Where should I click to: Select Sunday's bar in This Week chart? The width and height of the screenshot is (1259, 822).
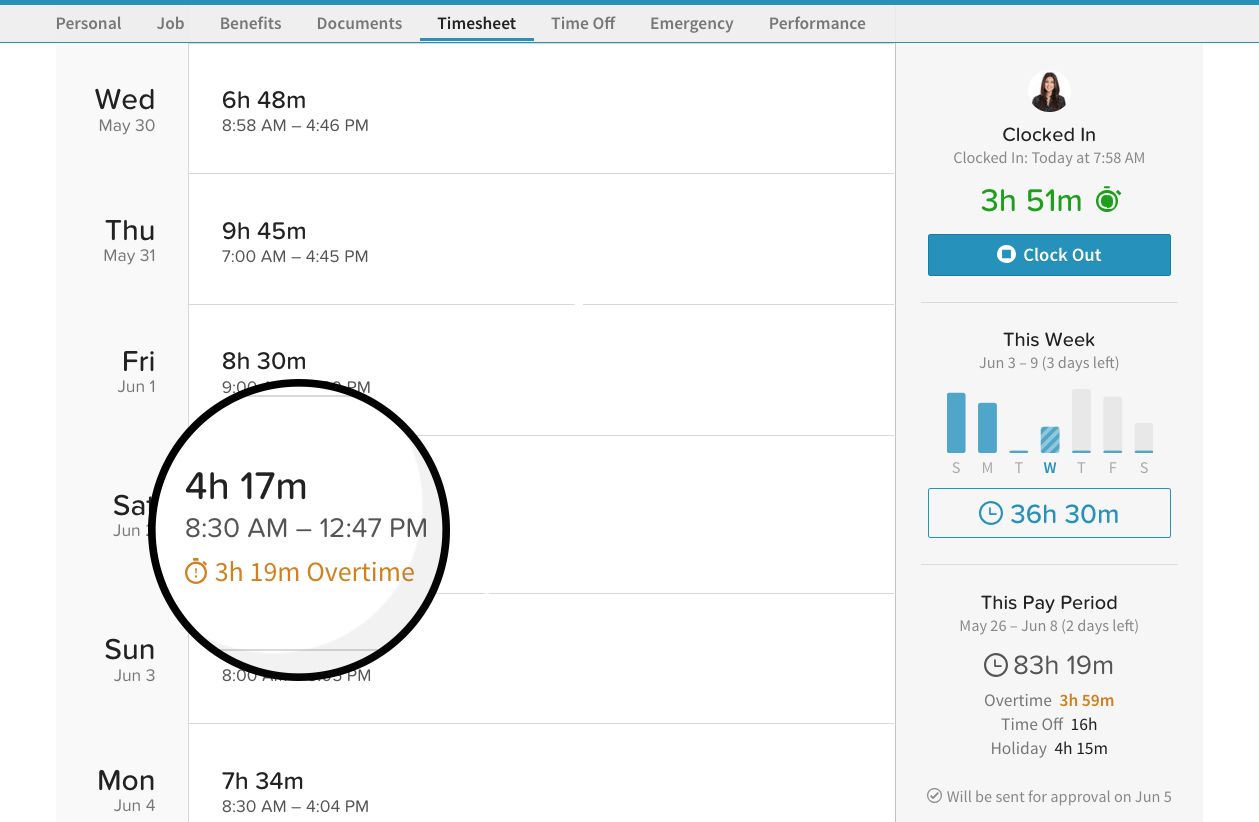[956, 423]
